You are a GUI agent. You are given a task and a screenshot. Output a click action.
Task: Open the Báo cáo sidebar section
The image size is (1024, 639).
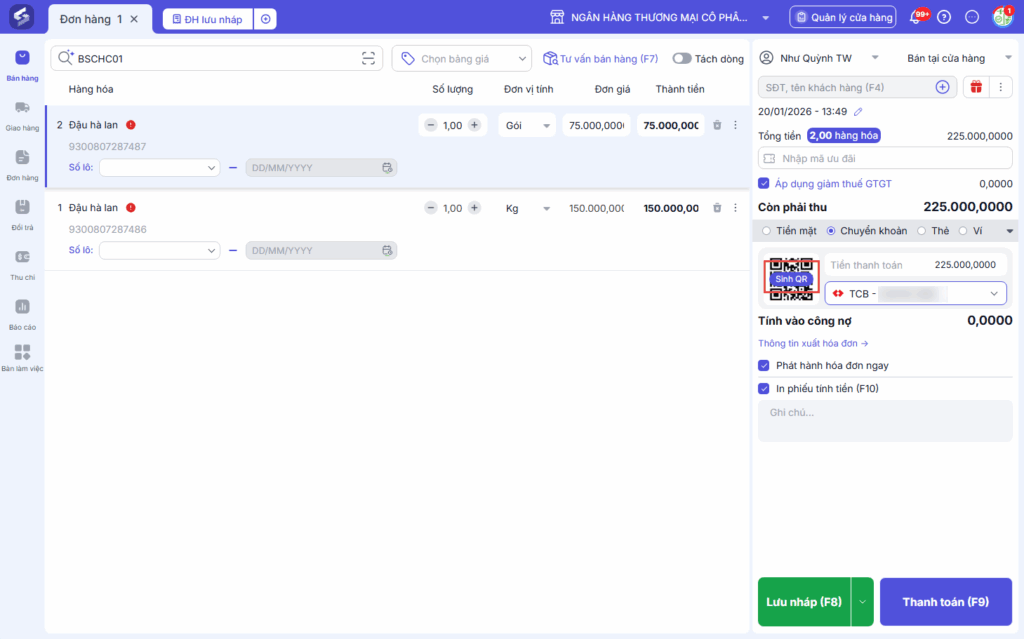[22, 314]
